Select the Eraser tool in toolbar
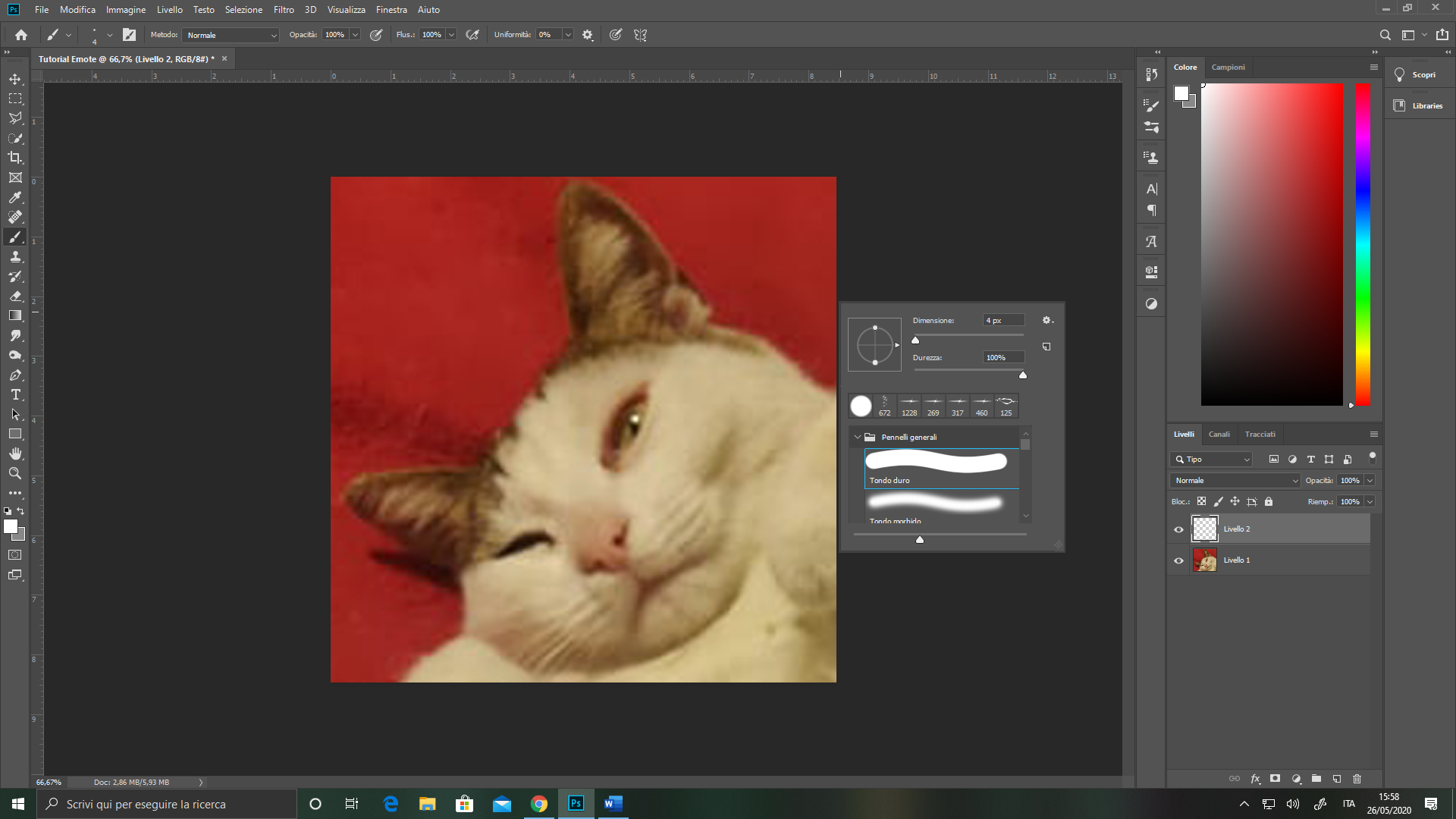The height and width of the screenshot is (819, 1456). coord(15,296)
